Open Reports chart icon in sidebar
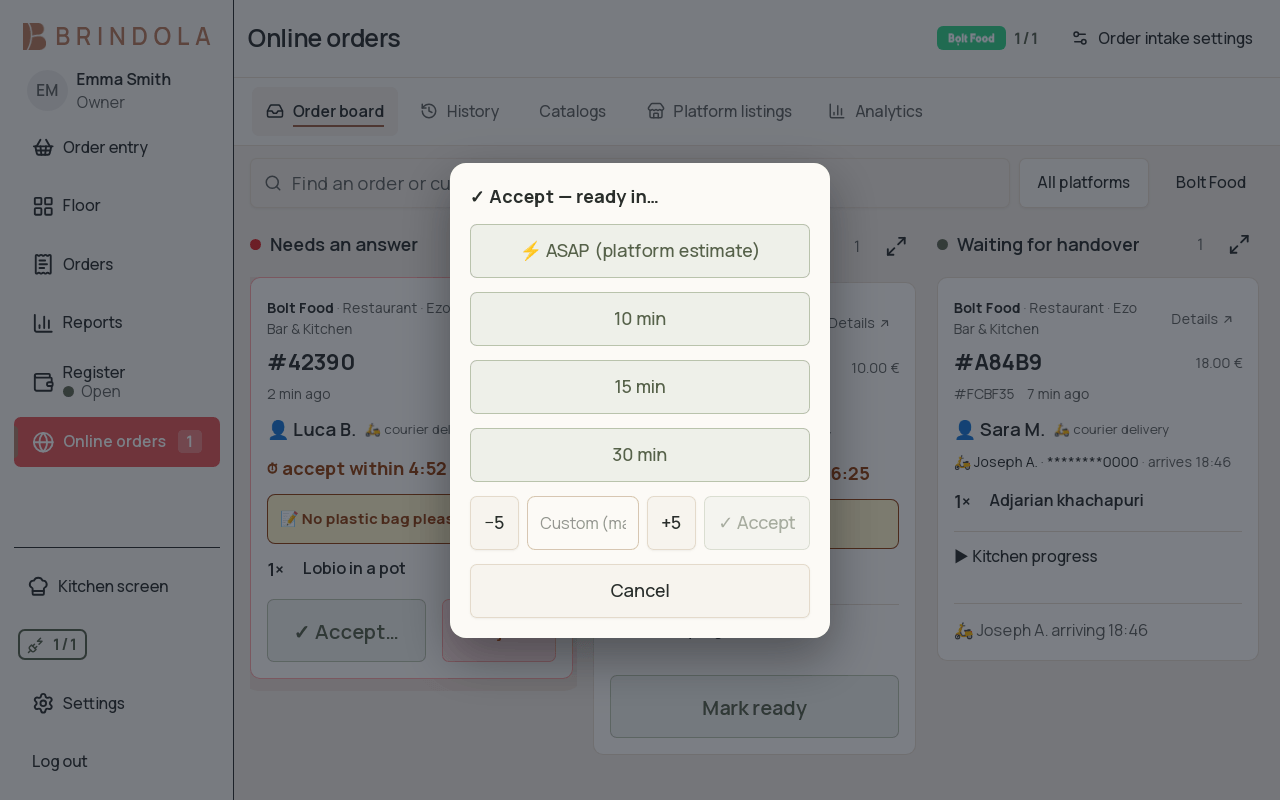The image size is (1280, 800). point(43,323)
